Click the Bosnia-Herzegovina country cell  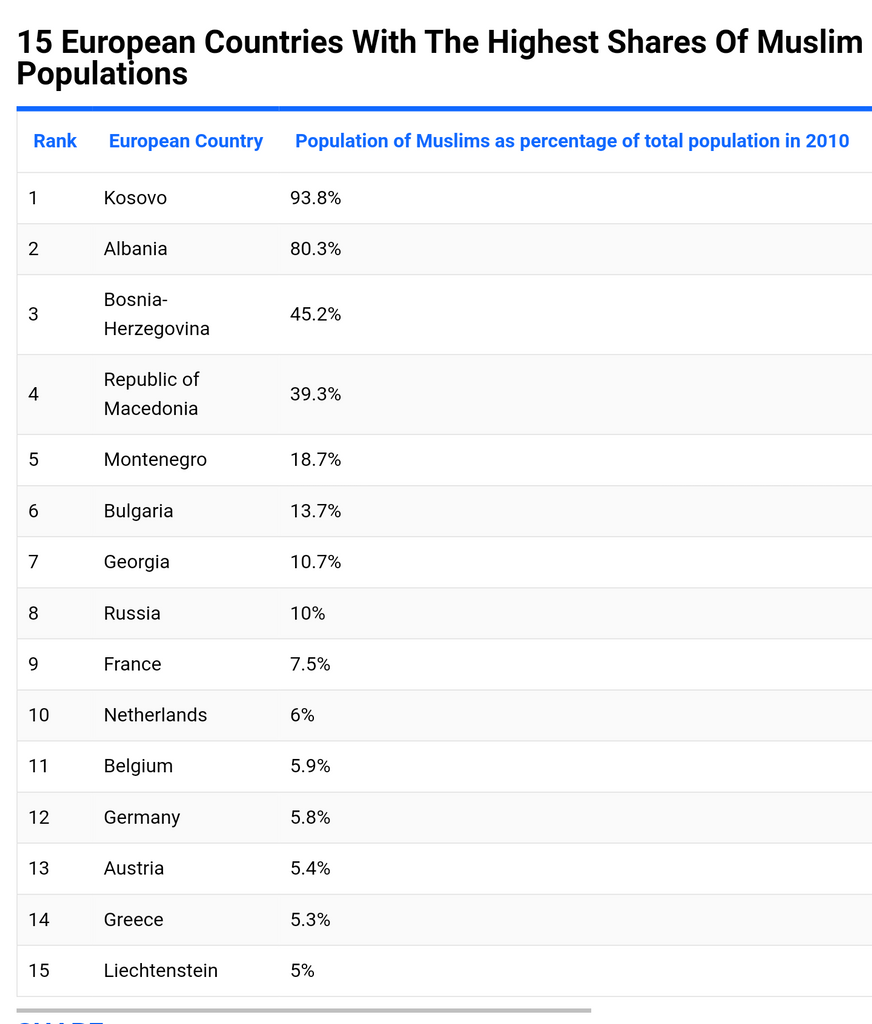coord(156,314)
